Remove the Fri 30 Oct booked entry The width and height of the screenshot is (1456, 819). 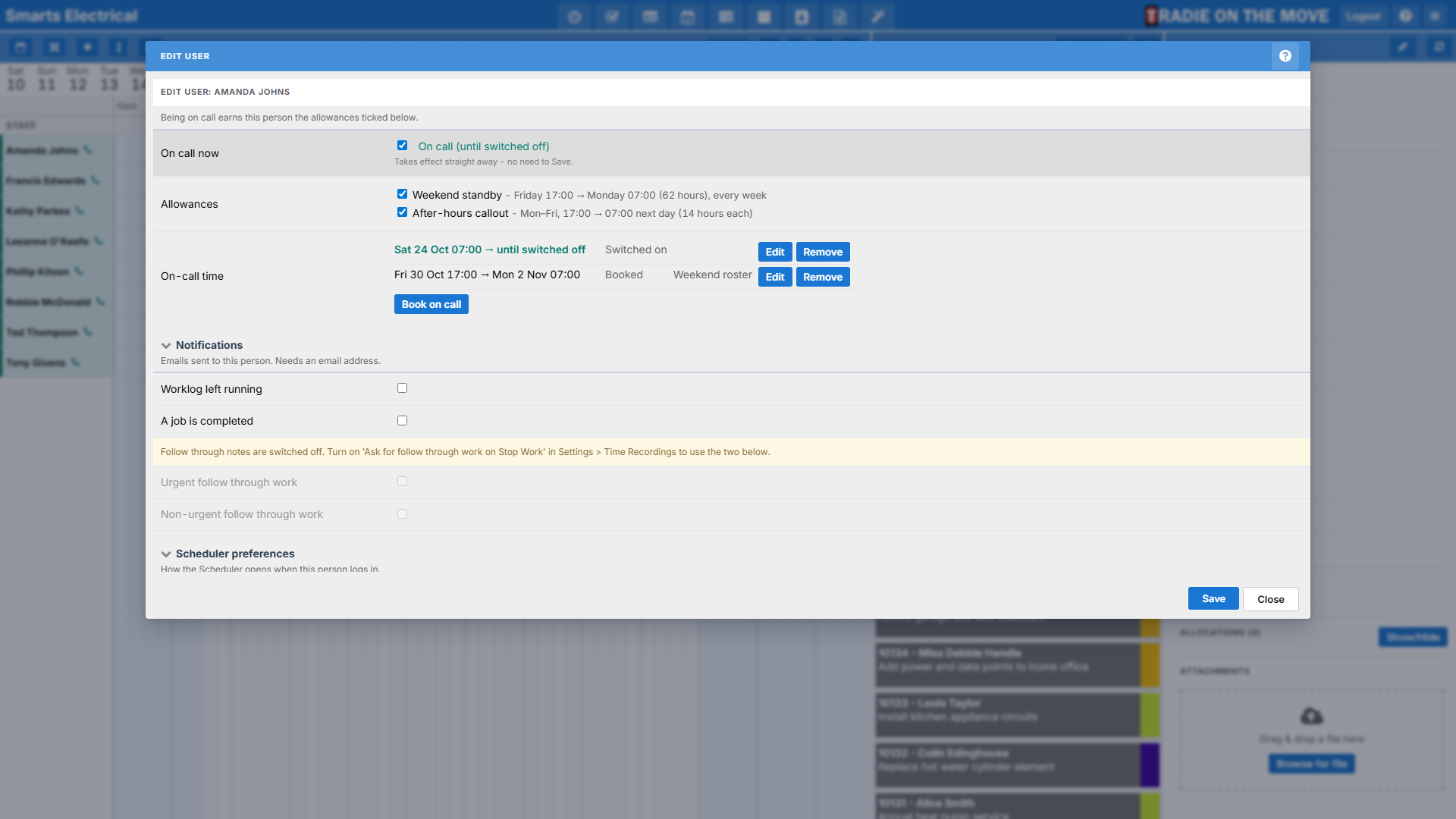coord(823,277)
